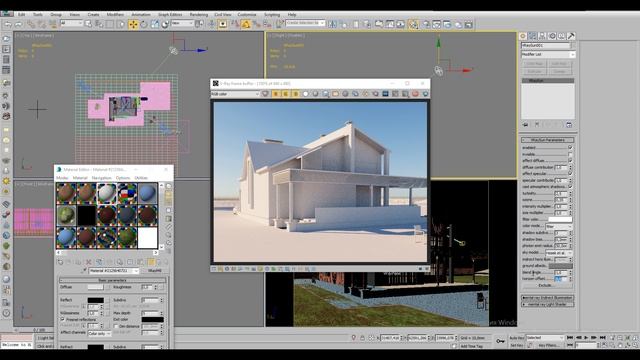
Task: Open the reference coordinate 'View' dropdown
Action: 182,24
